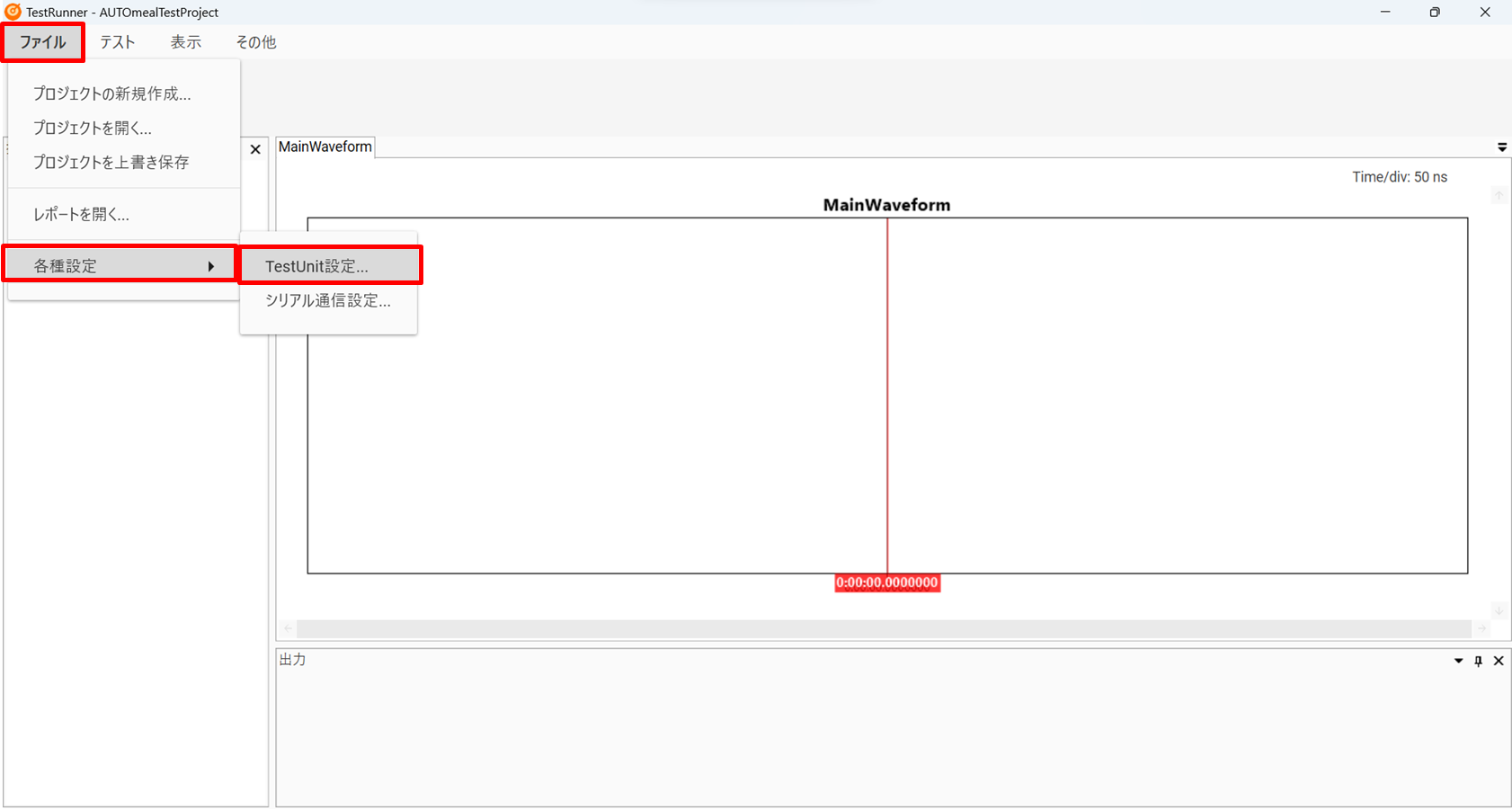Click the red 0:00:00.0000000 time cursor label
The width and height of the screenshot is (1512, 809).
click(887, 582)
